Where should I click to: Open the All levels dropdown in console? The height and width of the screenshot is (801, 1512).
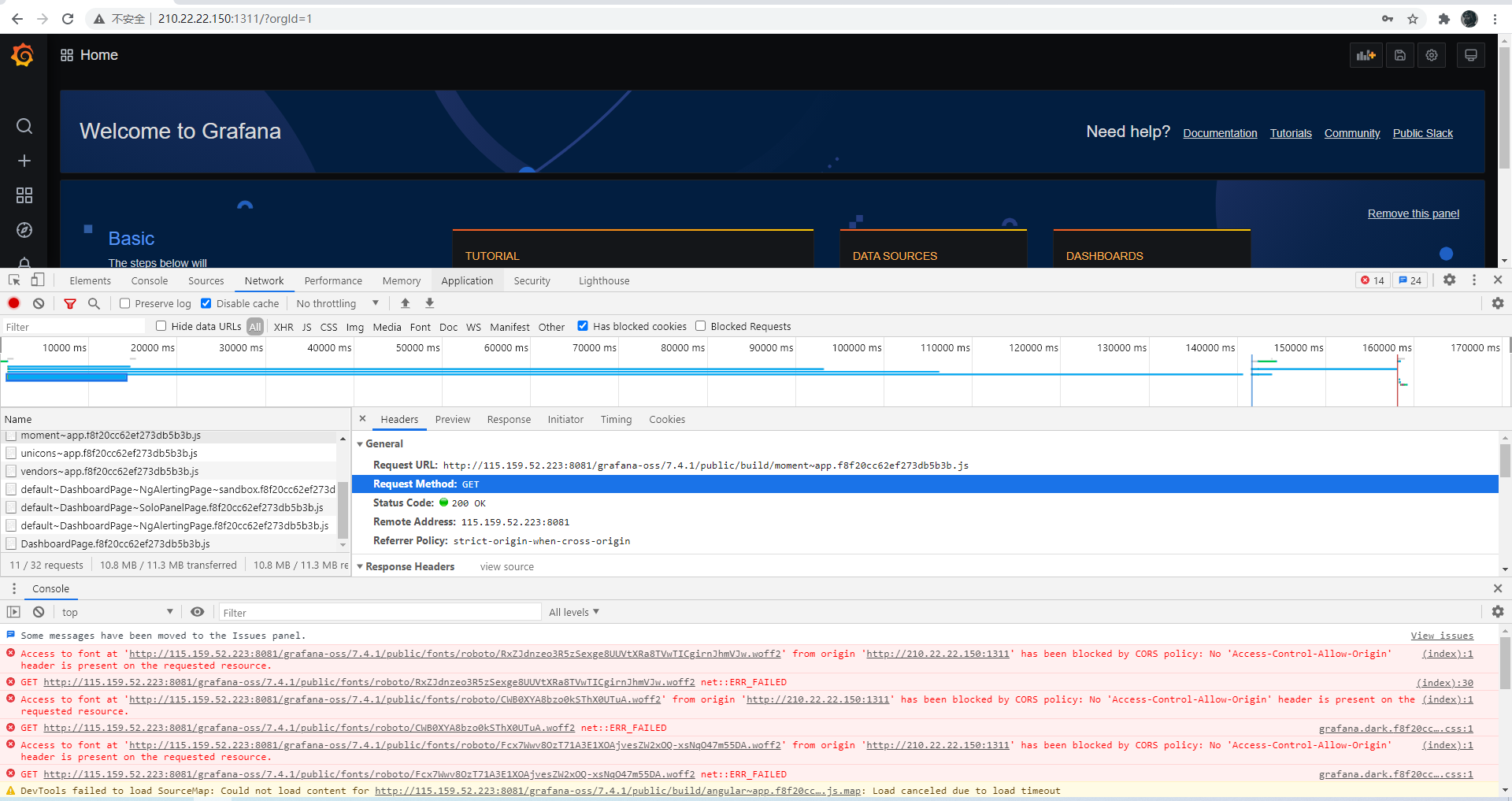pyautogui.click(x=573, y=612)
